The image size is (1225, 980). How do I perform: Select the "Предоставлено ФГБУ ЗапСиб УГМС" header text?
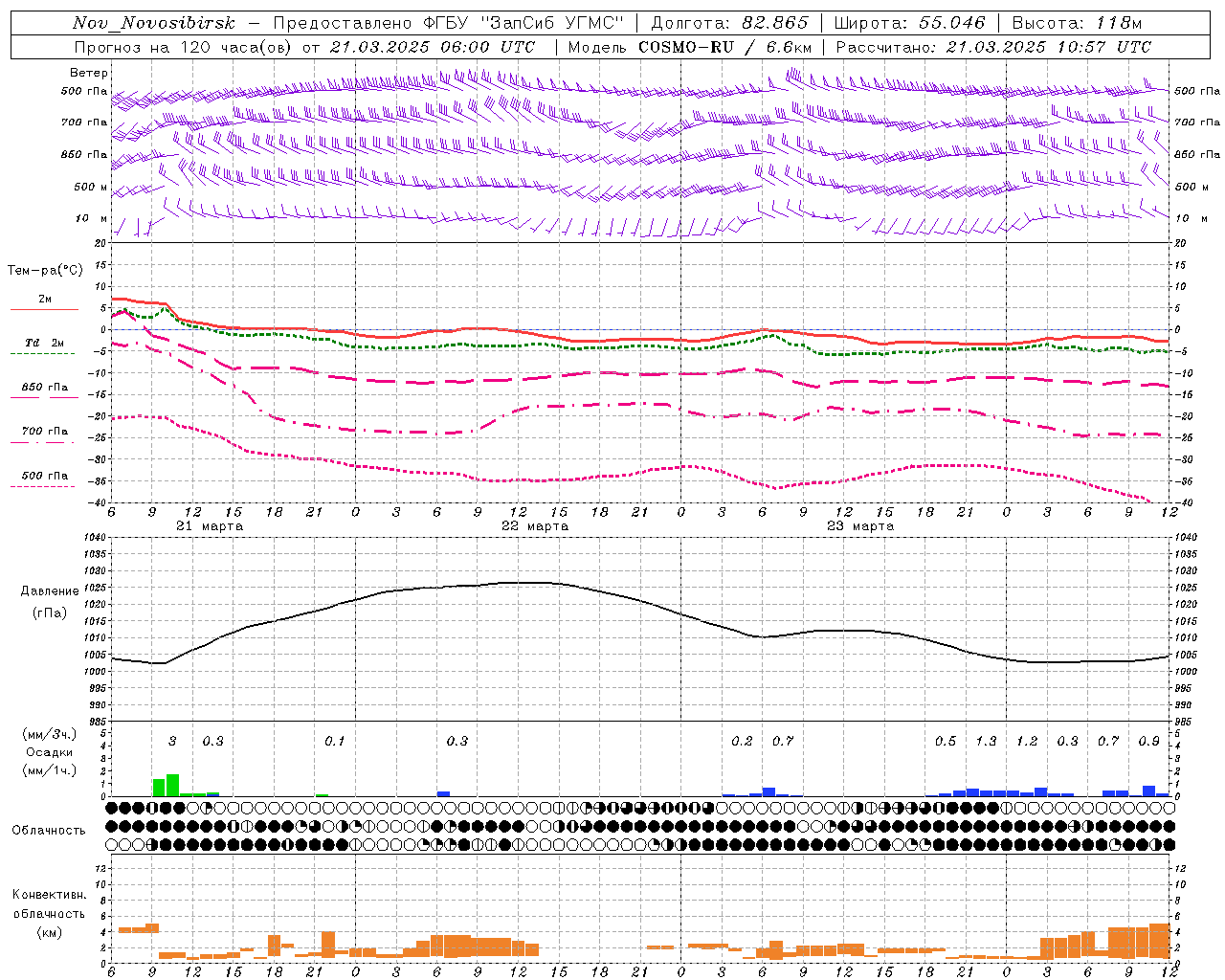click(x=449, y=23)
